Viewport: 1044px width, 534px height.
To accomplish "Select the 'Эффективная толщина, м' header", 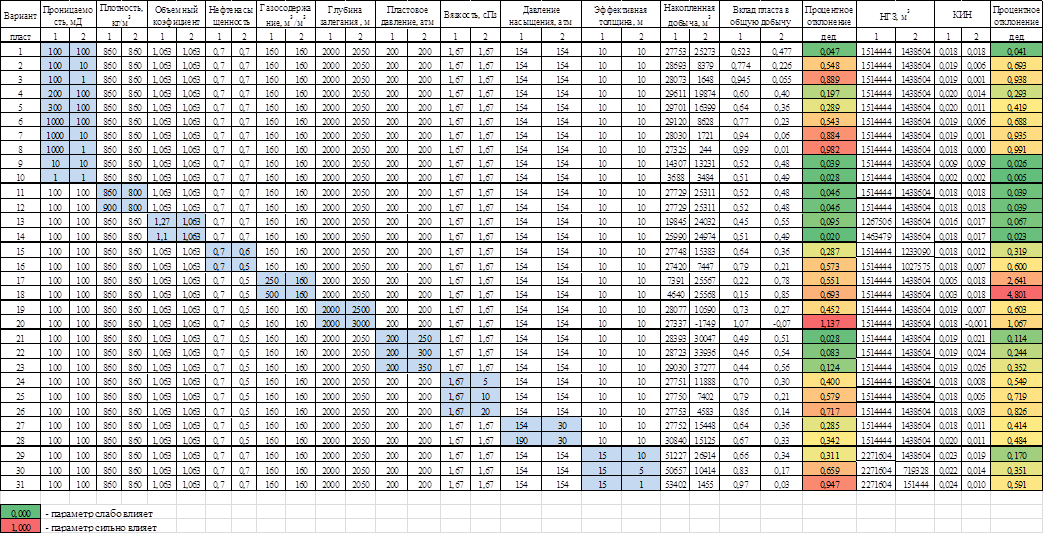I will (622, 15).
